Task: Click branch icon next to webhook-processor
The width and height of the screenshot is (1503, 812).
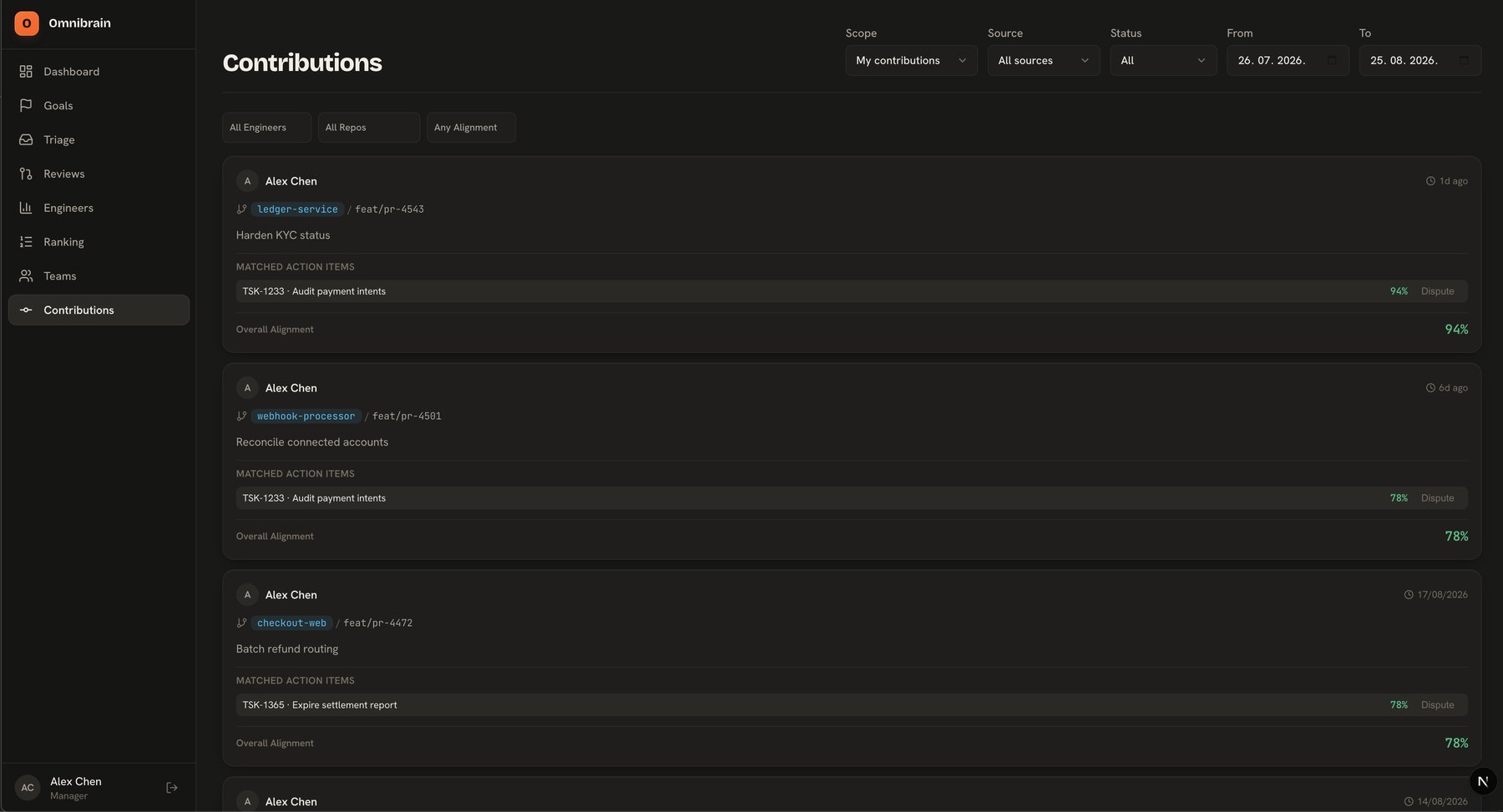Action: pyautogui.click(x=241, y=416)
